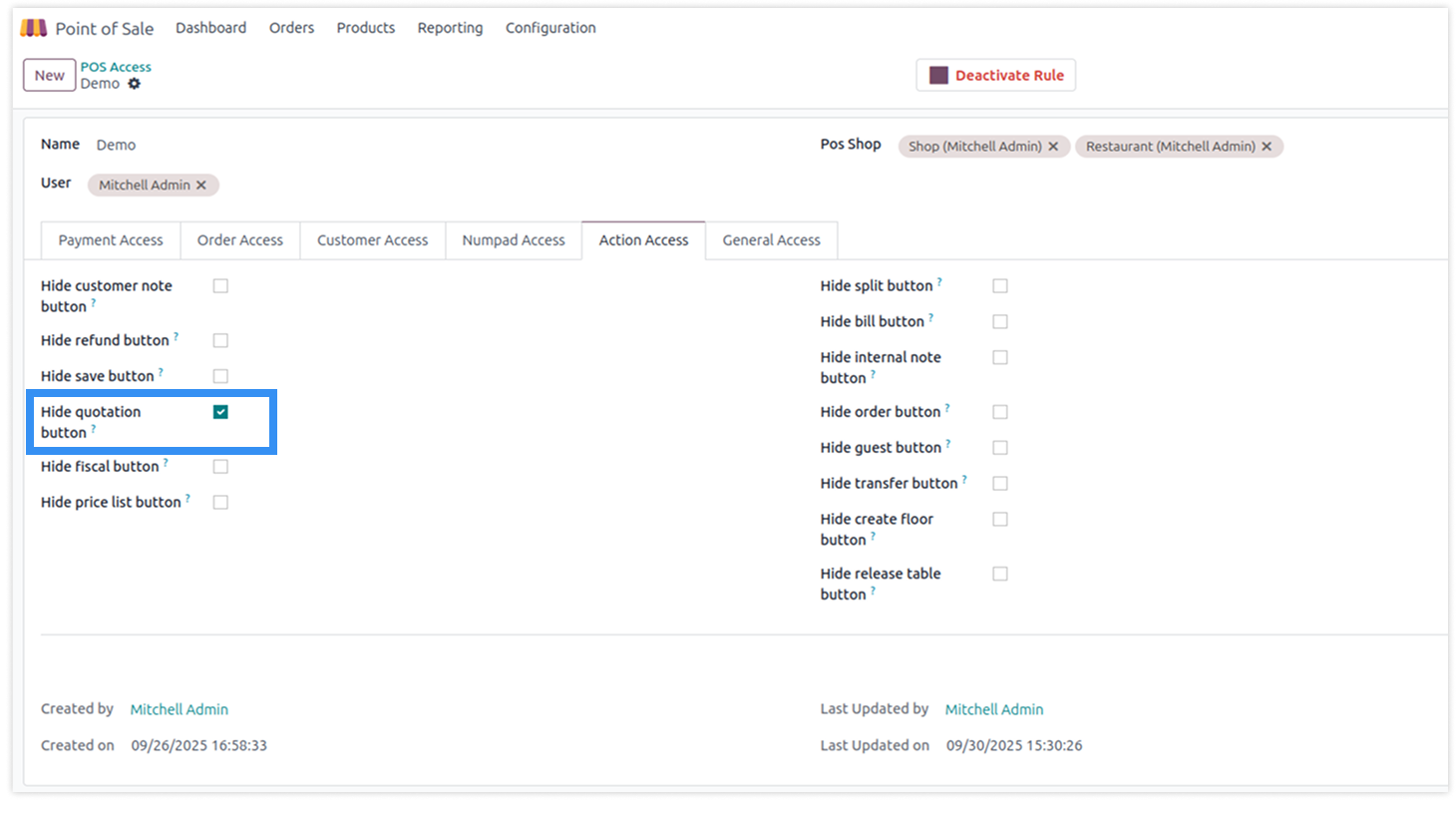This screenshot has width=1456, height=822.
Task: Tick the Hide price list button checkbox
Action: (220, 503)
